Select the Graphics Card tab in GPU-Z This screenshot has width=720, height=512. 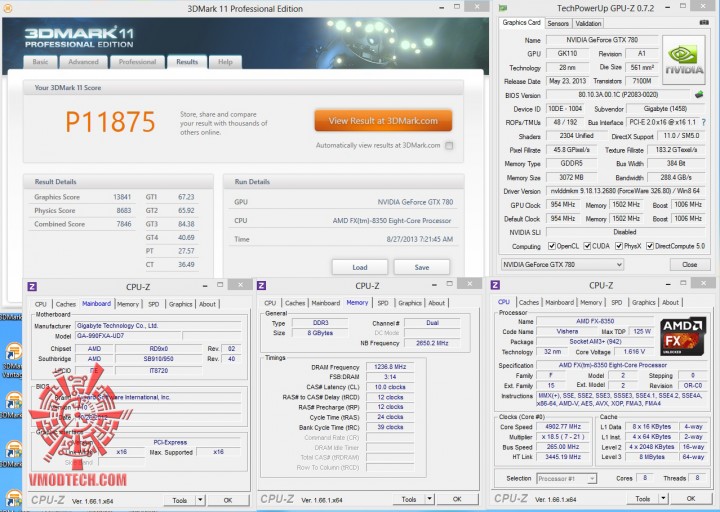521,23
